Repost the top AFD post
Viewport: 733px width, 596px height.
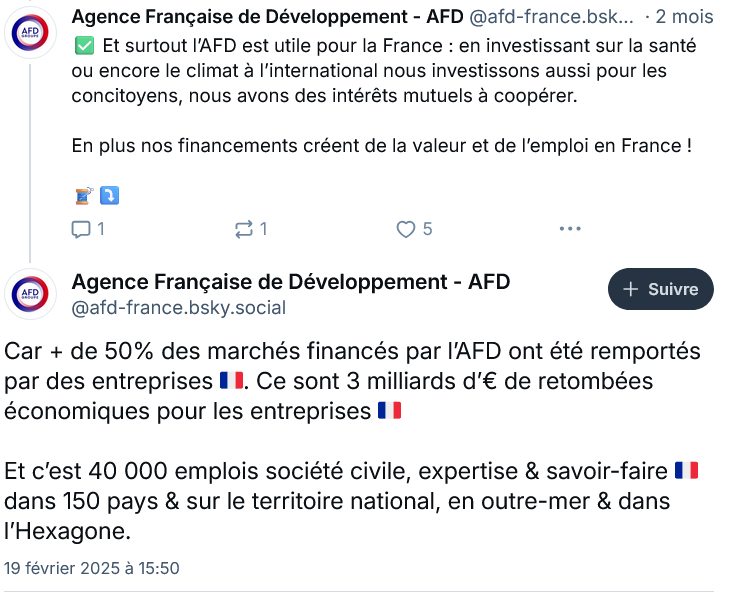(x=243, y=229)
